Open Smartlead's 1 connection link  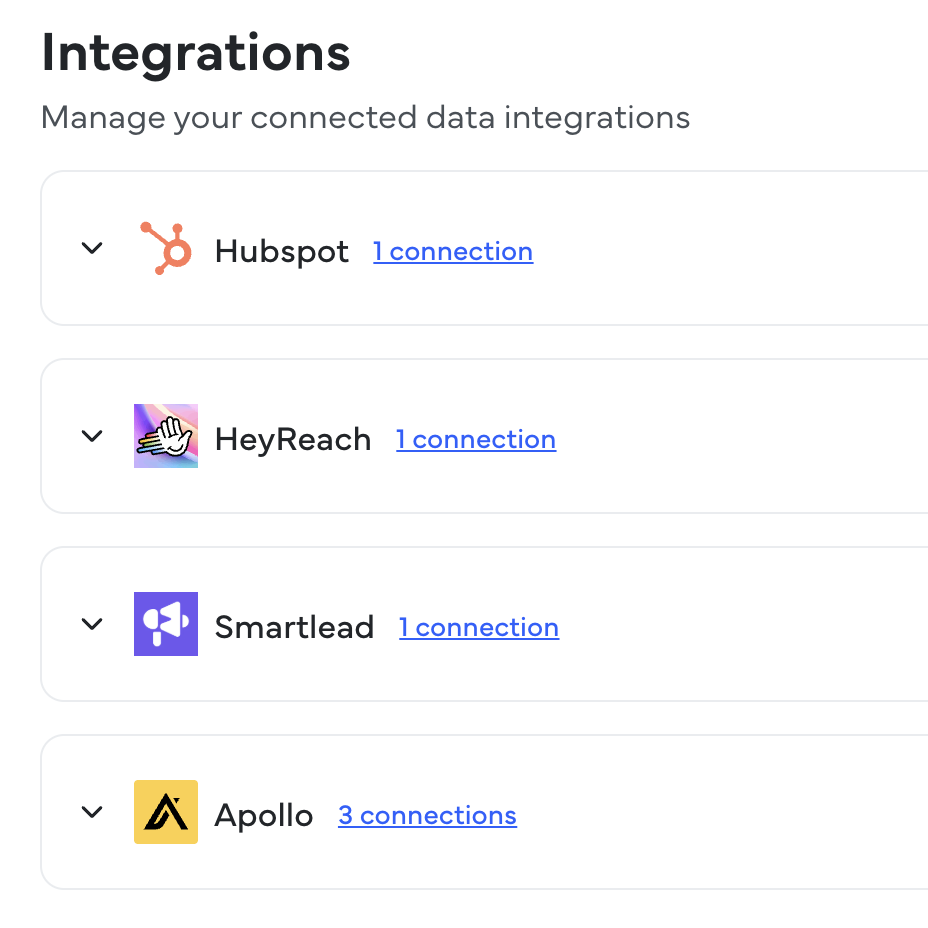tap(479, 627)
